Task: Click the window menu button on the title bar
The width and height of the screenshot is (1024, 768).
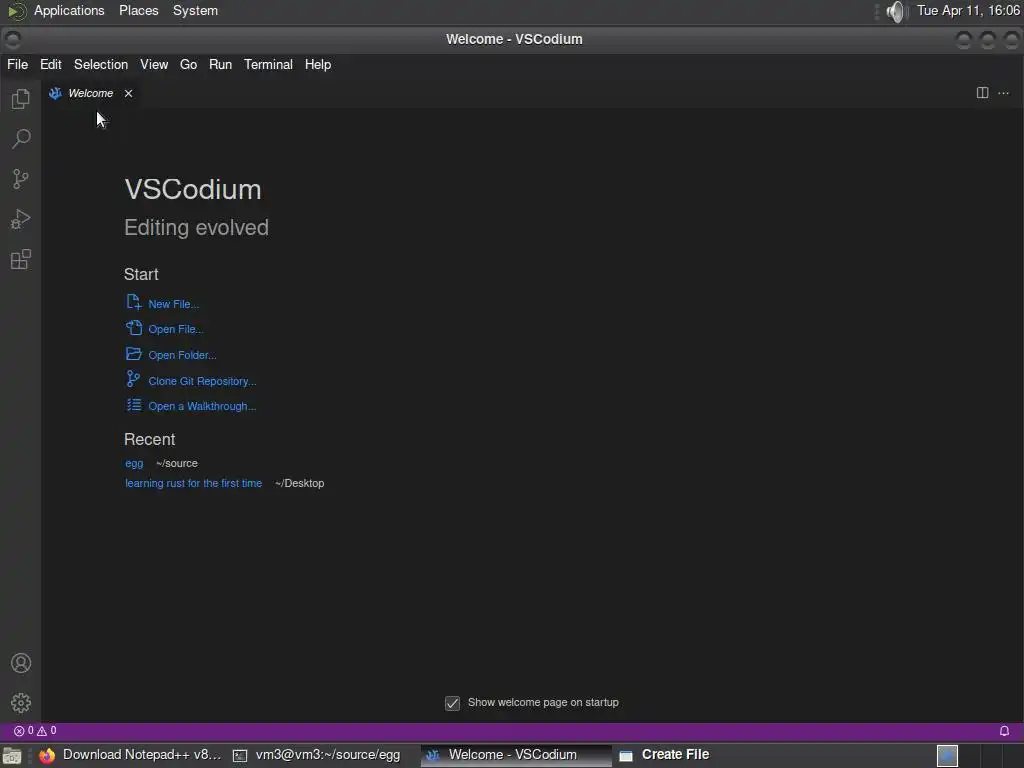Action: (12, 40)
